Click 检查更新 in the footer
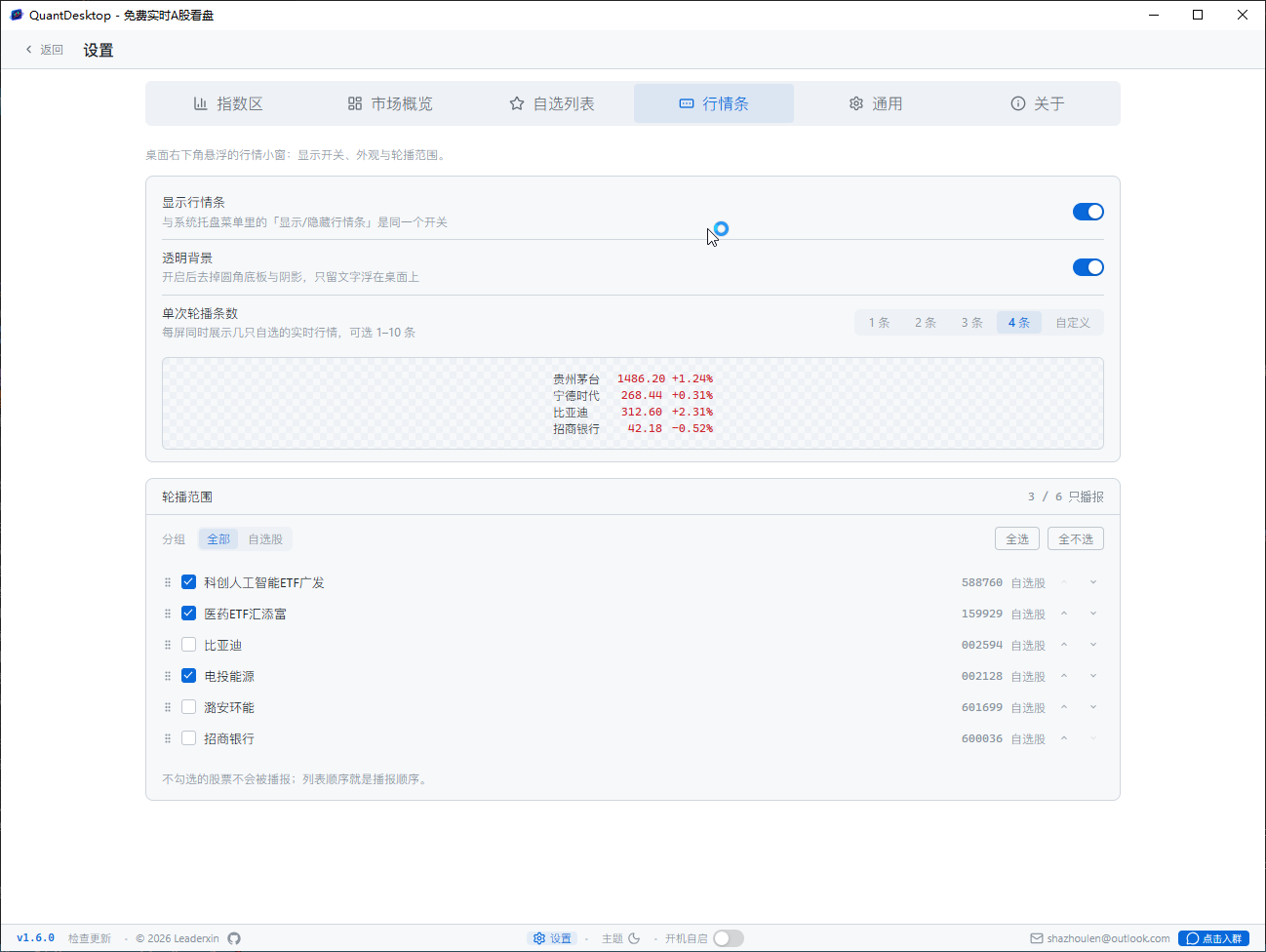The height and width of the screenshot is (952, 1266). click(x=90, y=938)
